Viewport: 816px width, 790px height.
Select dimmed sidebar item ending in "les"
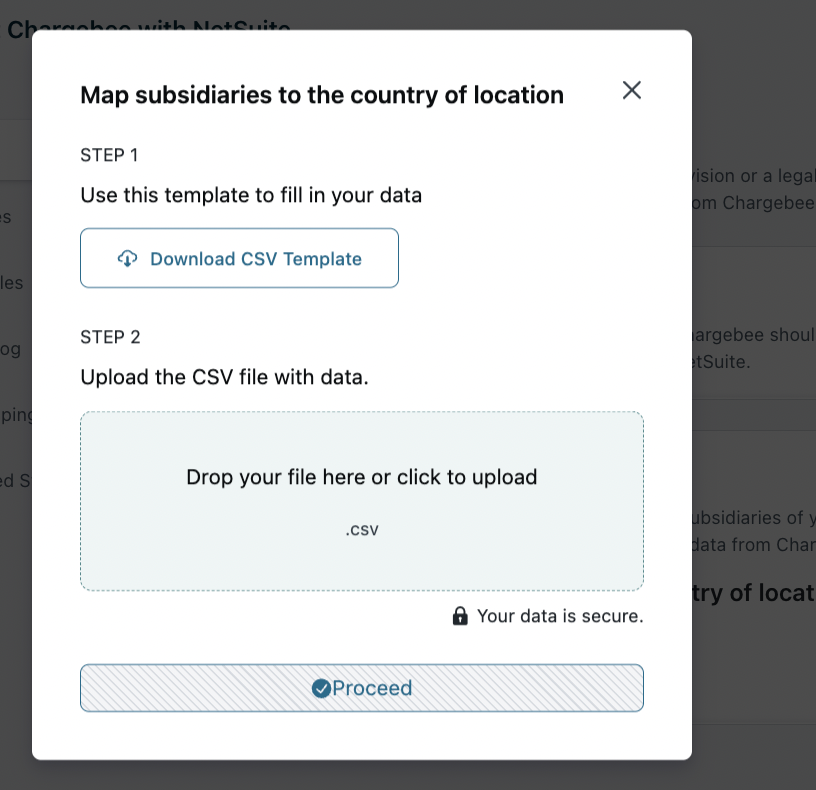tap(12, 282)
